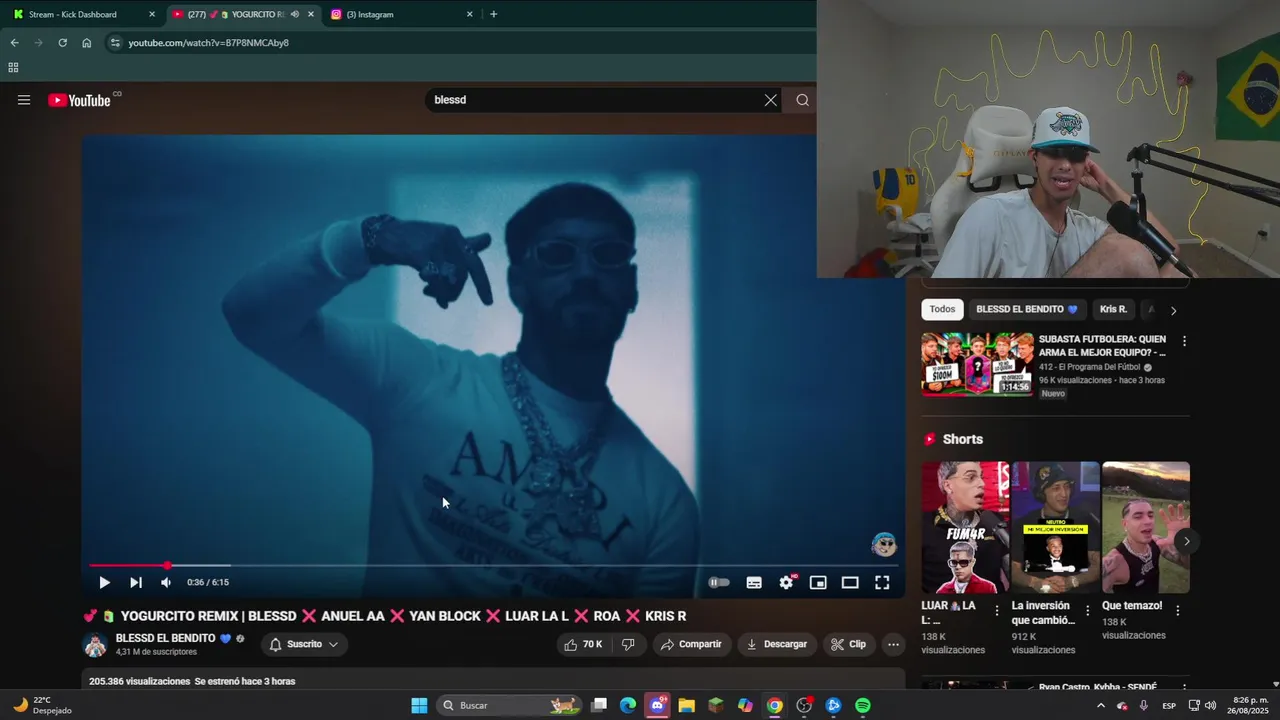Viewport: 1280px width, 720px height.
Task: Open options for 'La inversión' short
Action: [1087, 610]
